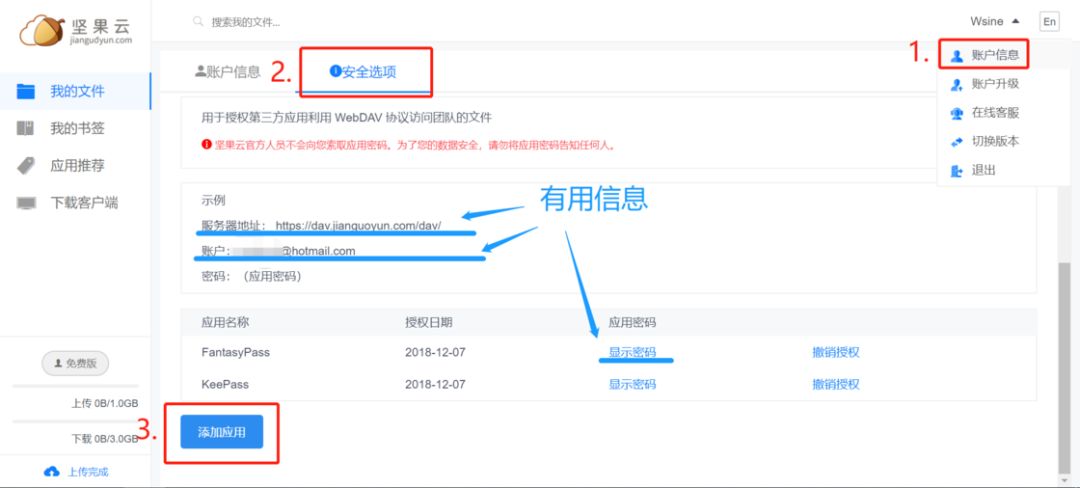The image size is (1080, 488).
Task: Select 退出 from user menu
Action: pyautogui.click(x=984, y=171)
